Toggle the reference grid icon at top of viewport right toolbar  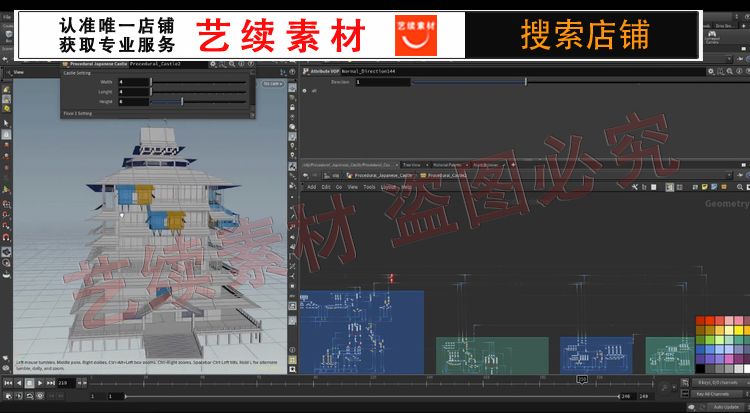(292, 88)
